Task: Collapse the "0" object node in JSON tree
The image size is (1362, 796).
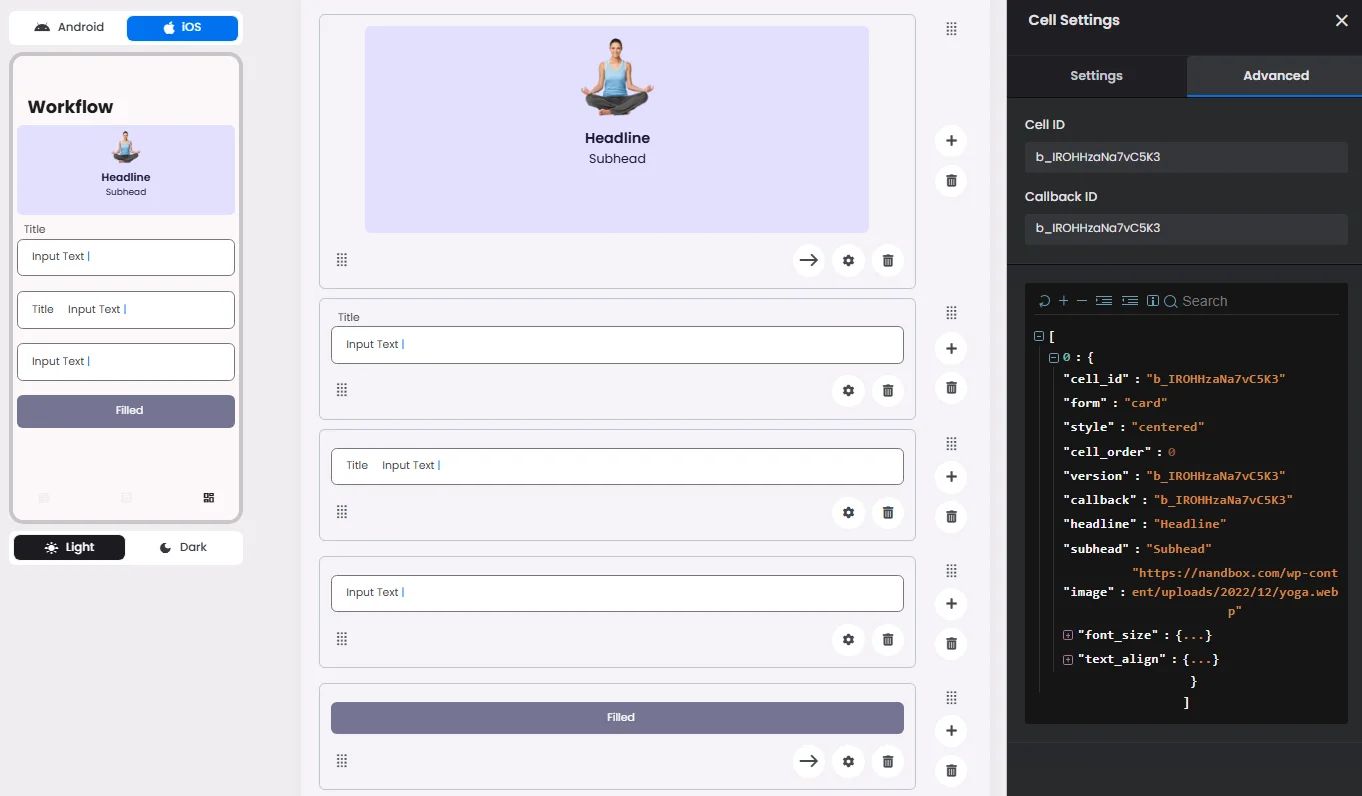Action: click(1053, 357)
